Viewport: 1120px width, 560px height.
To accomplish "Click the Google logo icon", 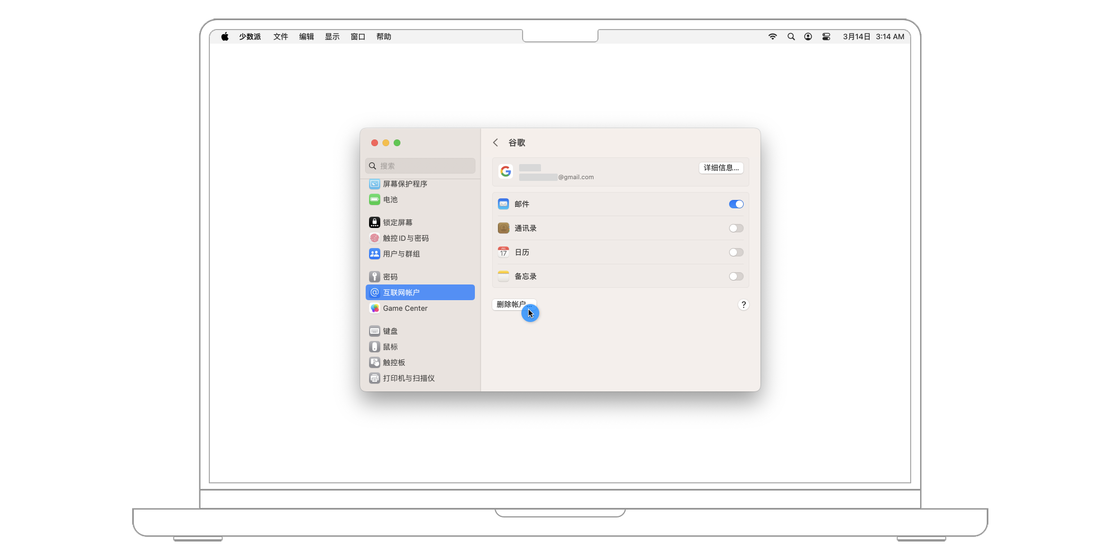I will pyautogui.click(x=506, y=171).
